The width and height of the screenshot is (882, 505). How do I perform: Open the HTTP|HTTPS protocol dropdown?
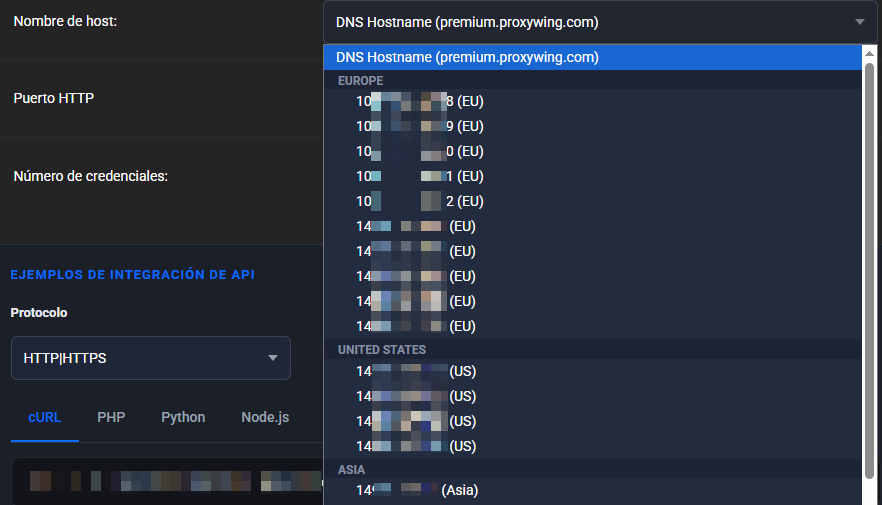tap(151, 358)
